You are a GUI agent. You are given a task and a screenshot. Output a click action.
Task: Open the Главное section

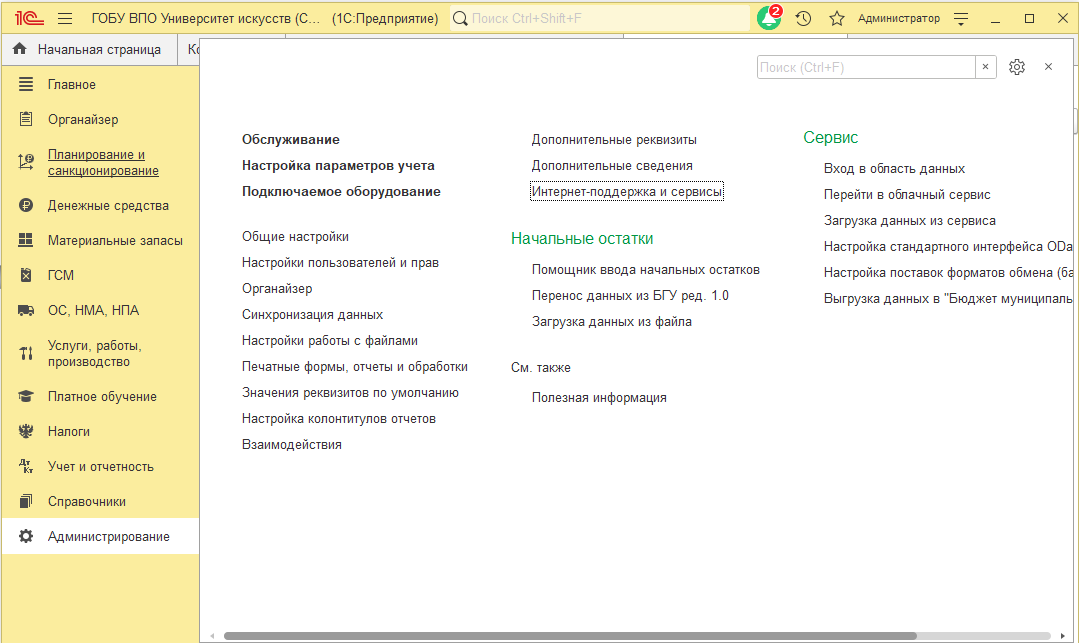(x=72, y=84)
